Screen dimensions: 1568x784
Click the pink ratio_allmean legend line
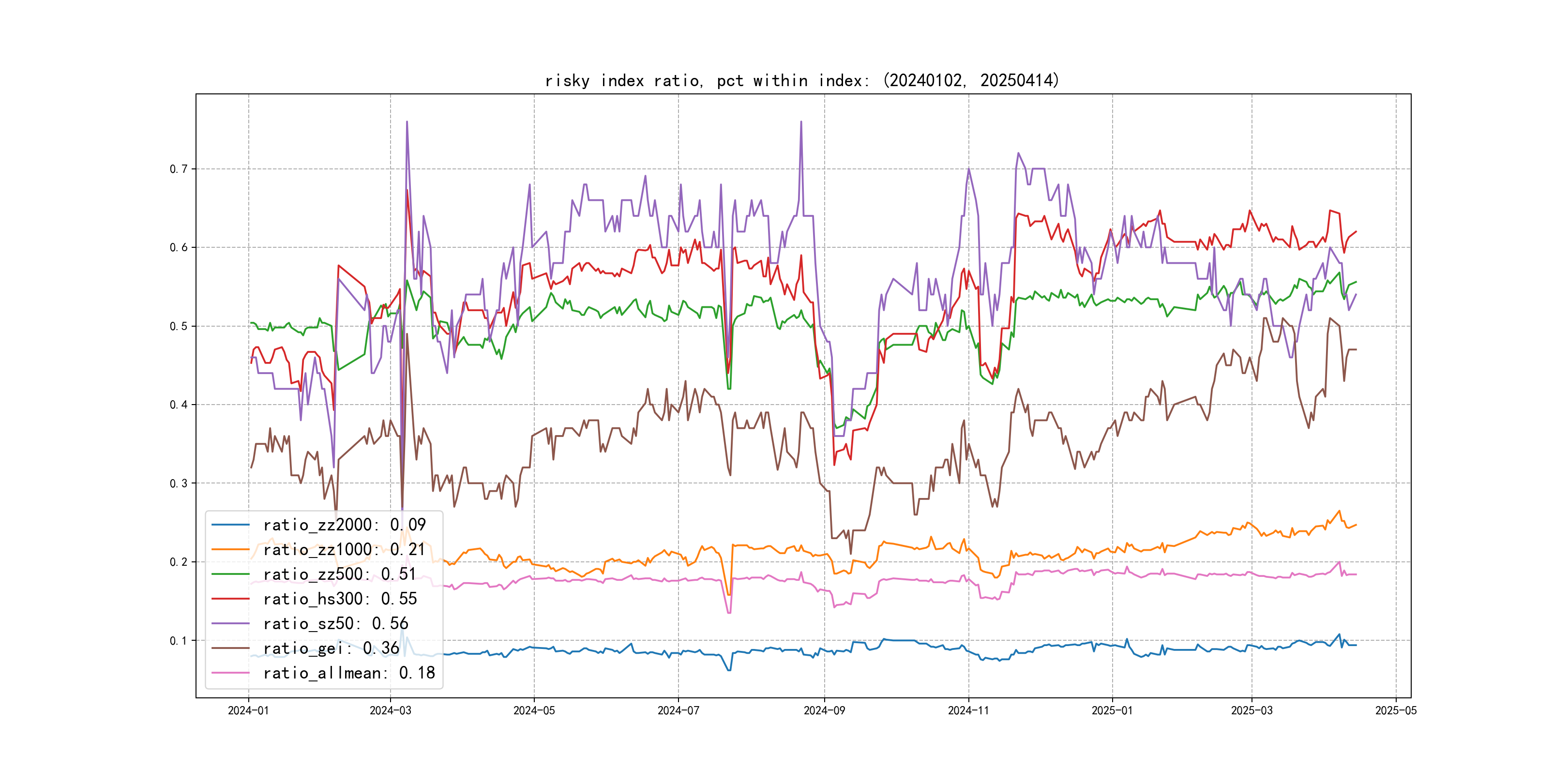[x=230, y=673]
